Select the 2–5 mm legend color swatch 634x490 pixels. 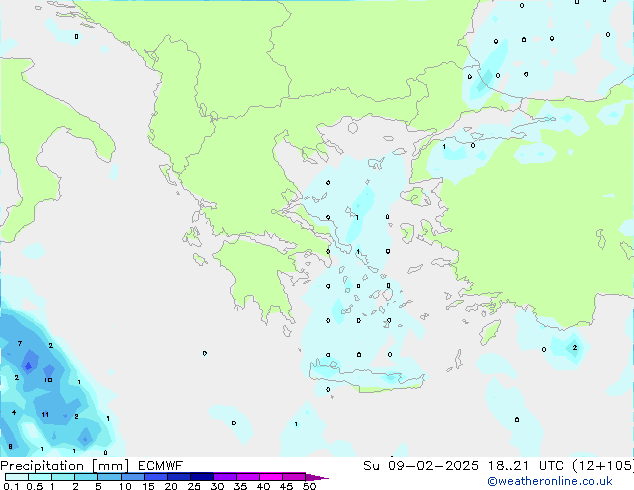coord(86,477)
